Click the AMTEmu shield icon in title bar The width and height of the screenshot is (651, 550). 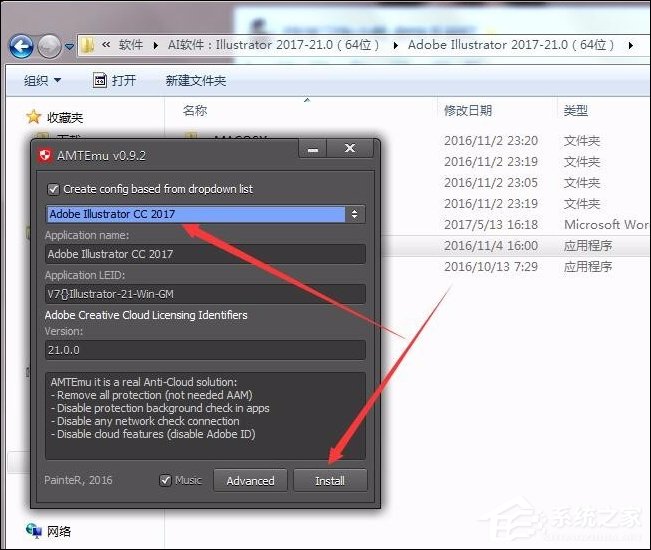[x=45, y=156]
